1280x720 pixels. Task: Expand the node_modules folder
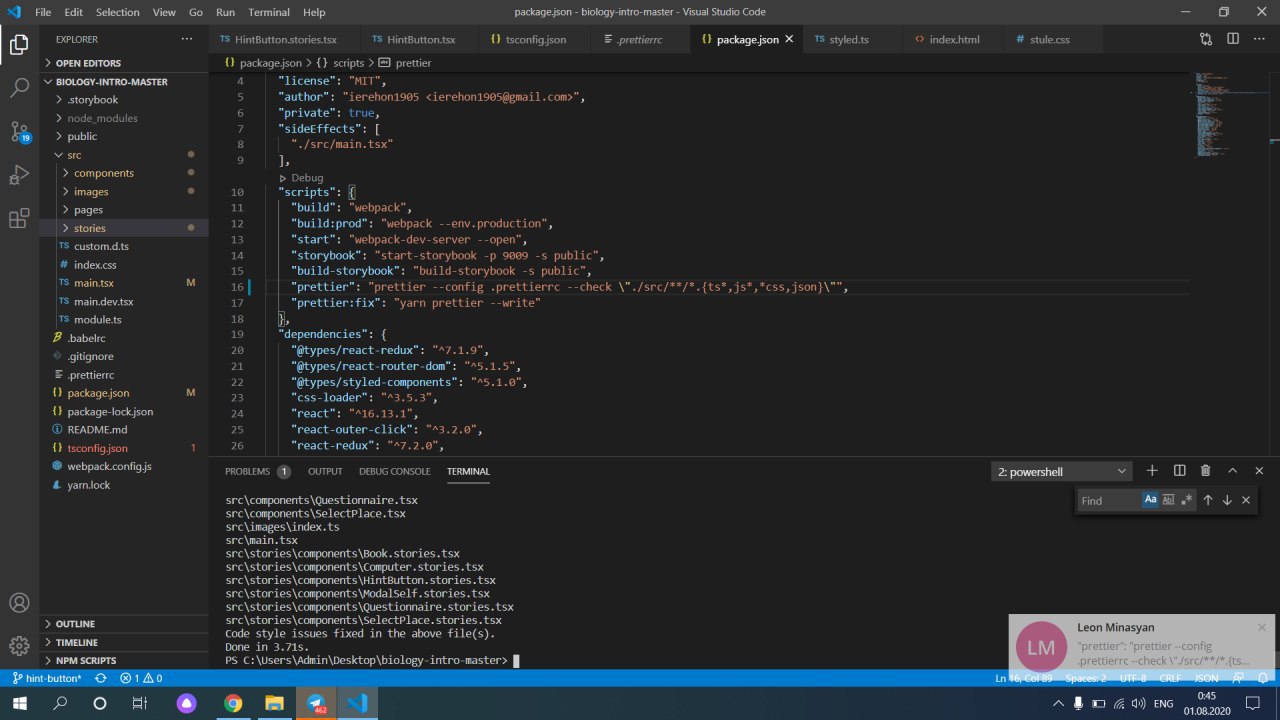click(x=125, y=118)
